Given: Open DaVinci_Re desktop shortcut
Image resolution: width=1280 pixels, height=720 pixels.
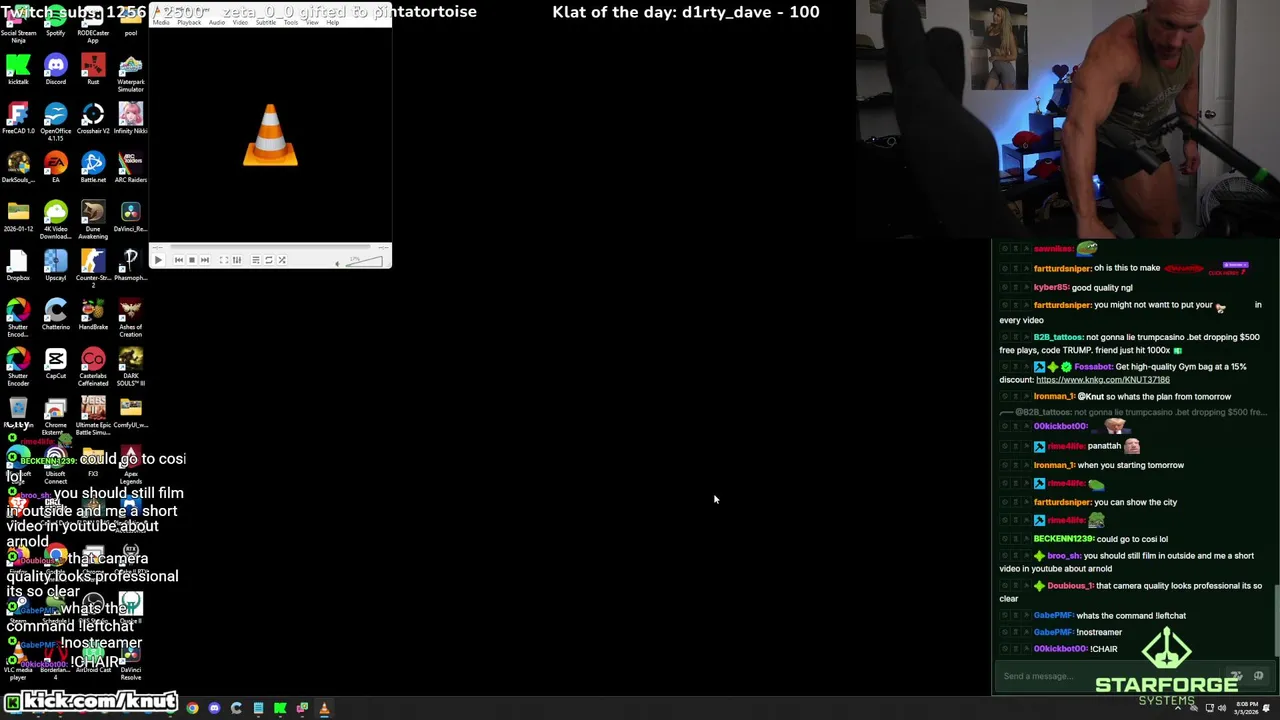Looking at the screenshot, I should [x=130, y=216].
